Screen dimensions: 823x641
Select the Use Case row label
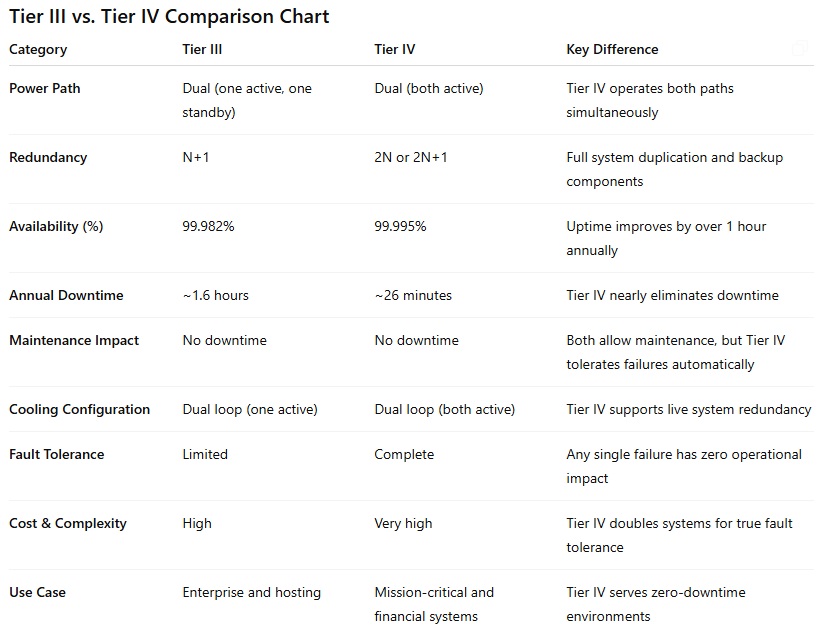point(37,592)
